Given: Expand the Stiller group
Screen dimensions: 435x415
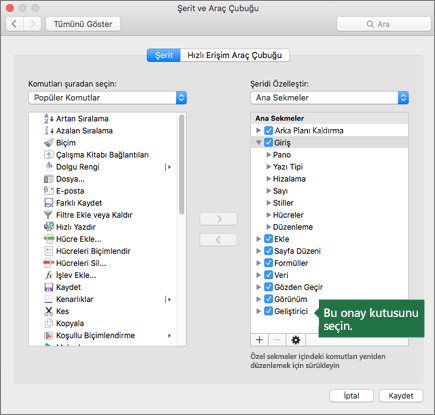Looking at the screenshot, I should [269, 203].
